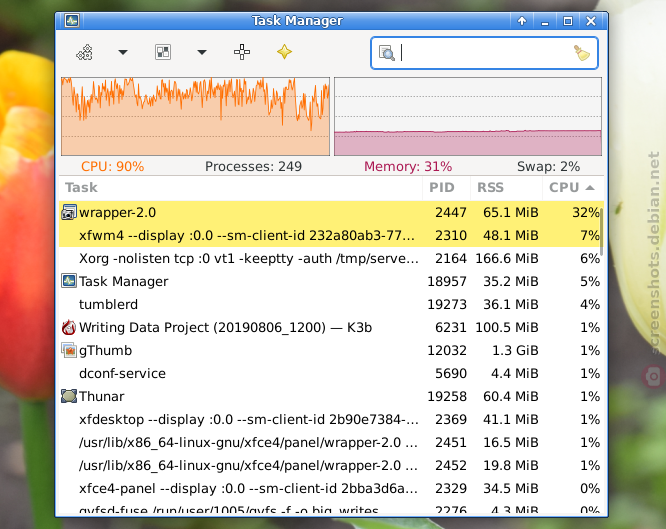Click the Memory: 31% label
This screenshot has height=529, width=666.
(408, 167)
